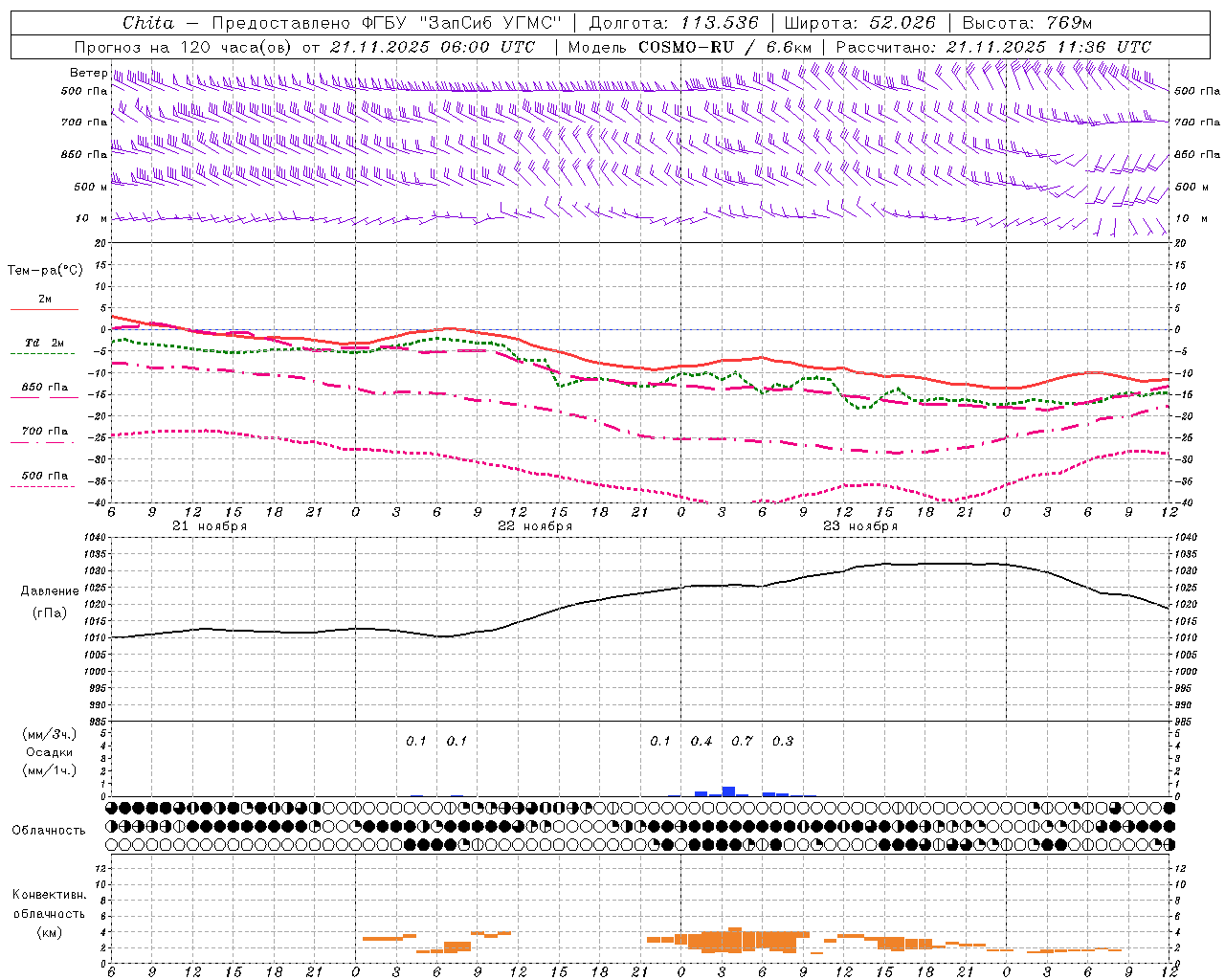Click the "Td 2м" dew point legend label
This screenshot has width=1225, height=980.
click(x=44, y=343)
